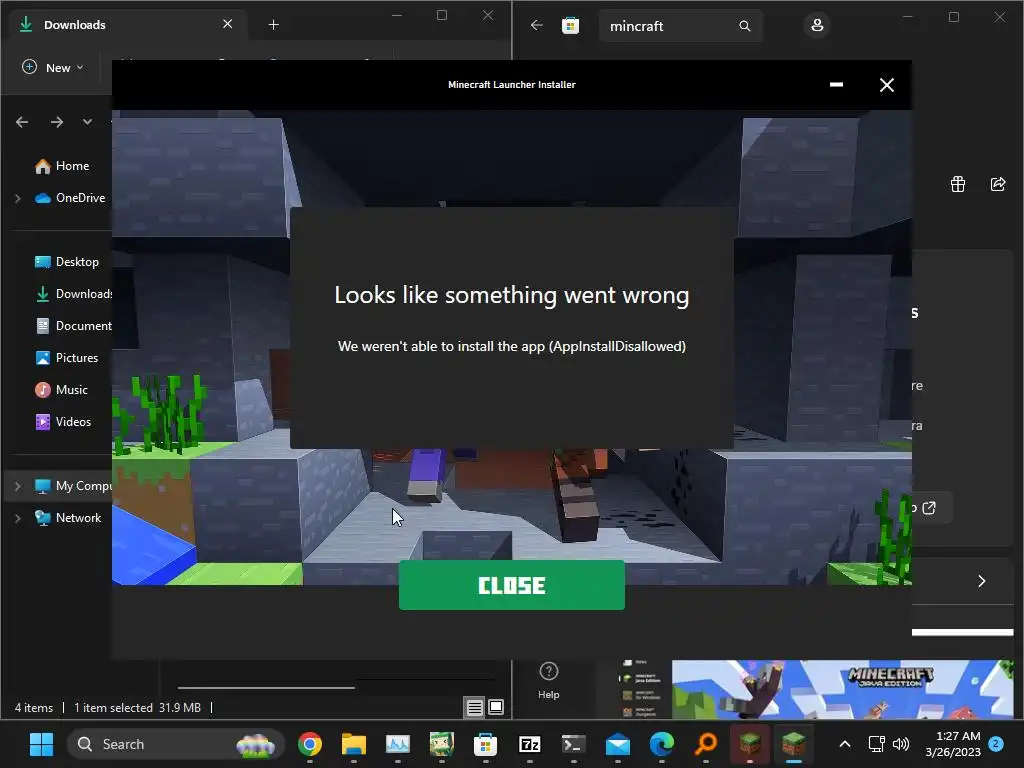1024x768 pixels.
Task: Go back in Microsoft Store
Action: coord(537,25)
